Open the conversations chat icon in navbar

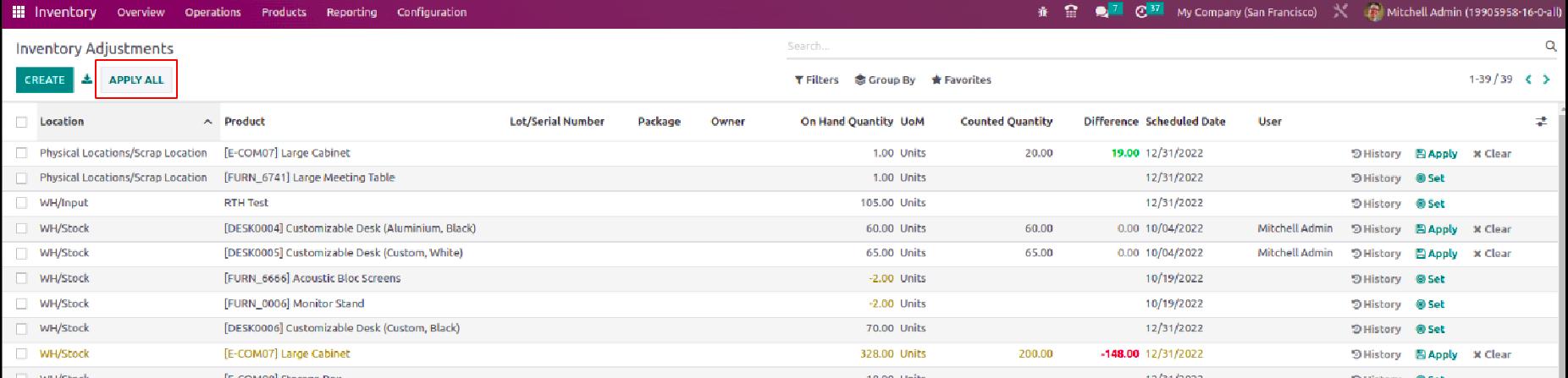coord(1101,12)
